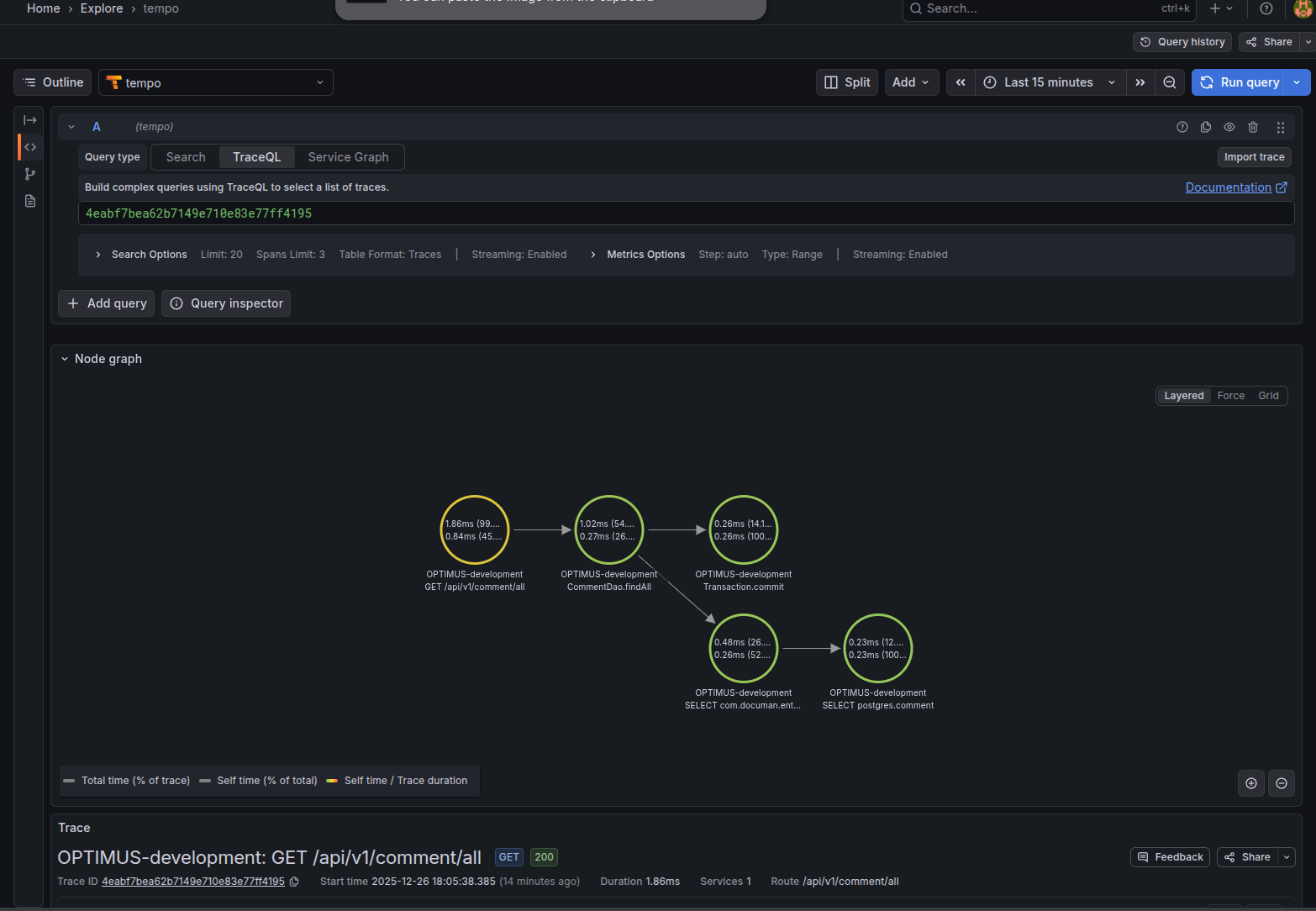Zoom out of the node graph
Viewport: 1316px width, 911px height.
[1282, 783]
